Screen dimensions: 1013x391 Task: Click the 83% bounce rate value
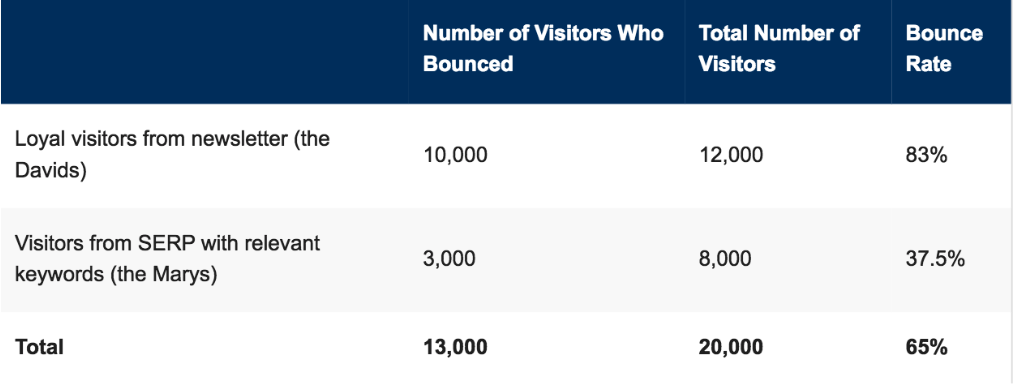pos(926,156)
